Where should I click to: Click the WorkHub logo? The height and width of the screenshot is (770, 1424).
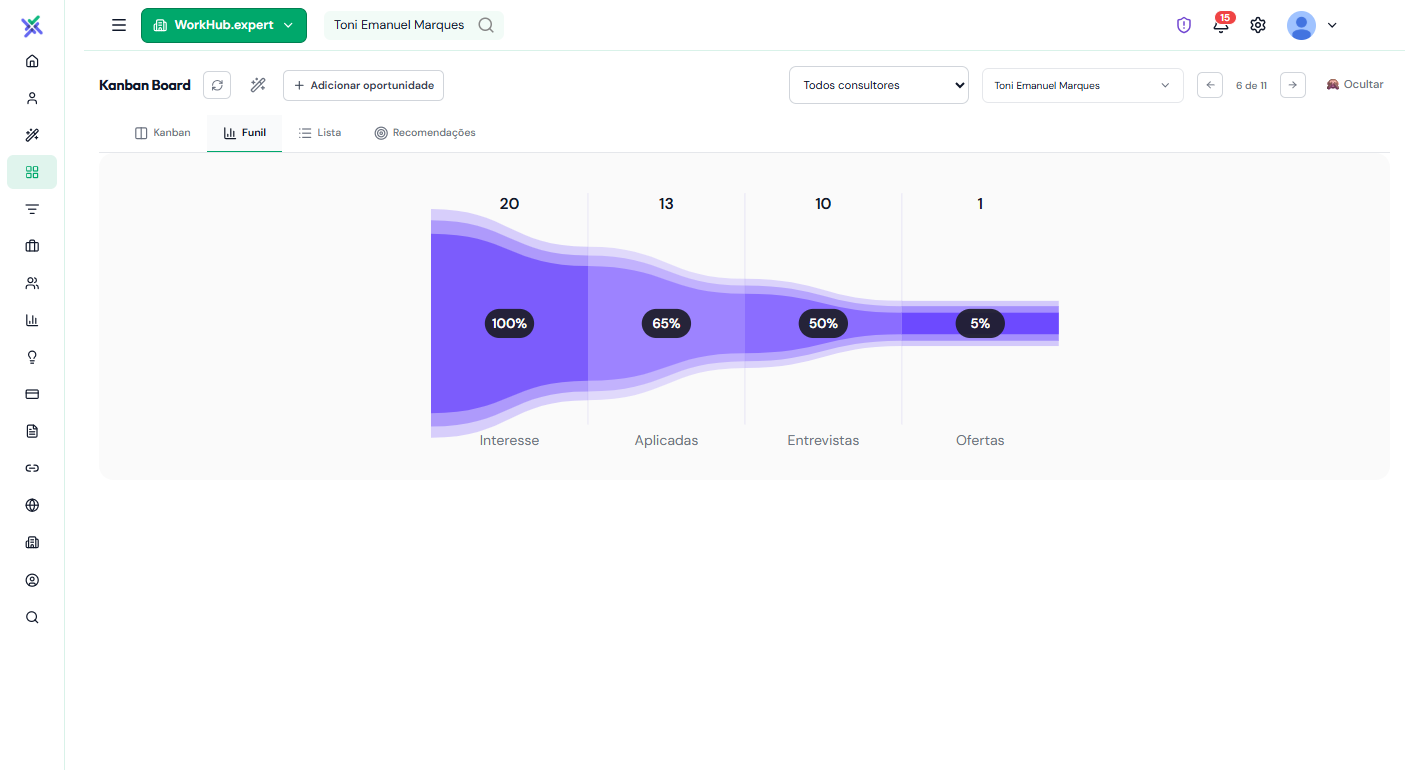[x=32, y=25]
